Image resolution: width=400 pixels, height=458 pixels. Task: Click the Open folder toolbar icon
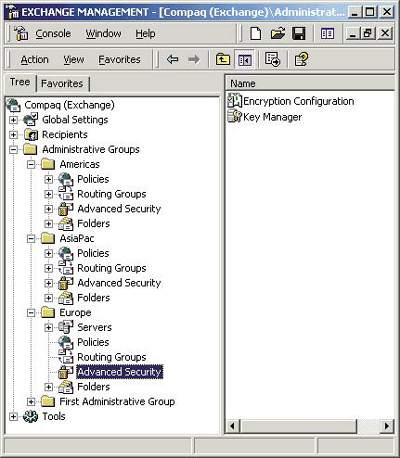pos(278,34)
